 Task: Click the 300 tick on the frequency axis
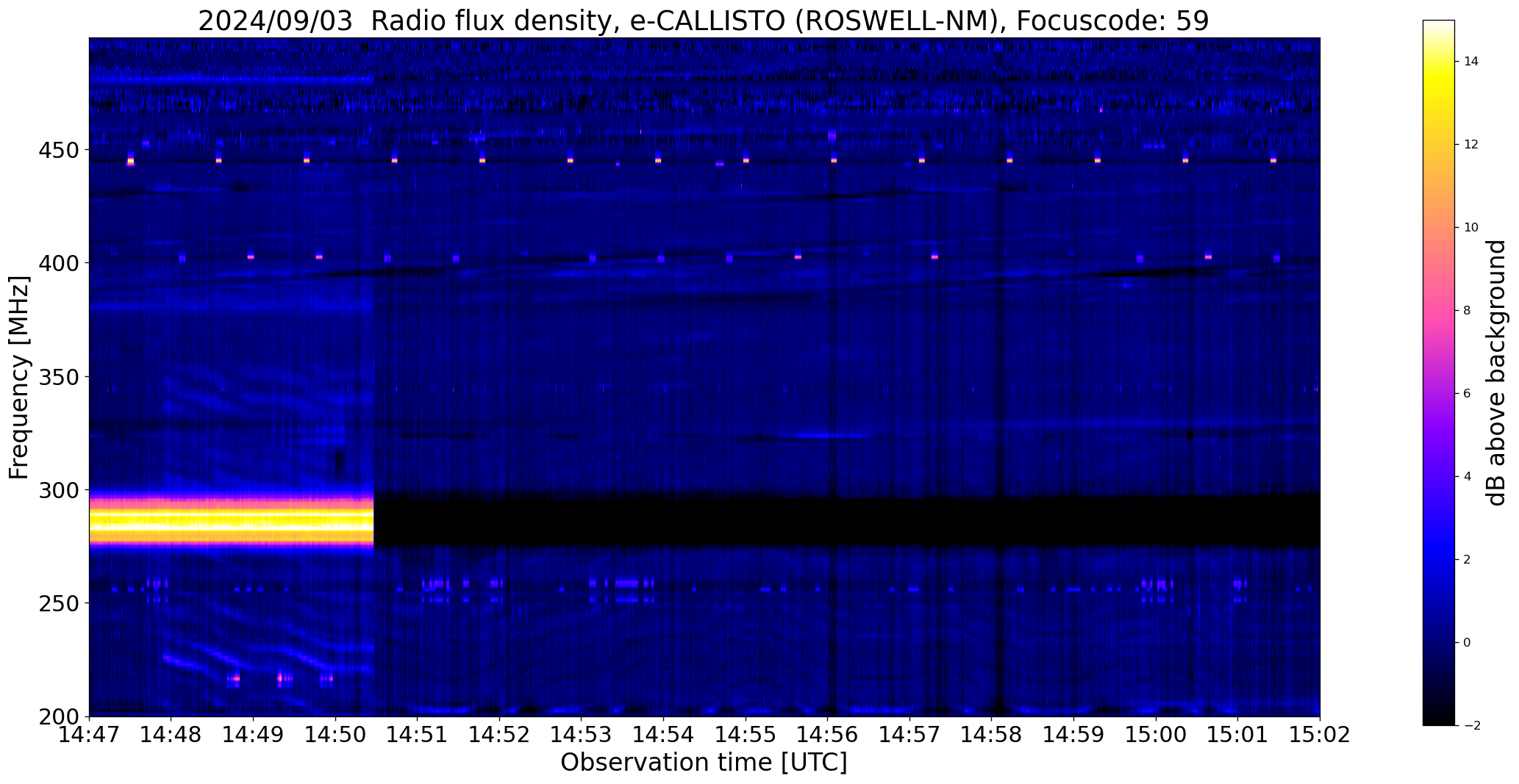coord(58,490)
